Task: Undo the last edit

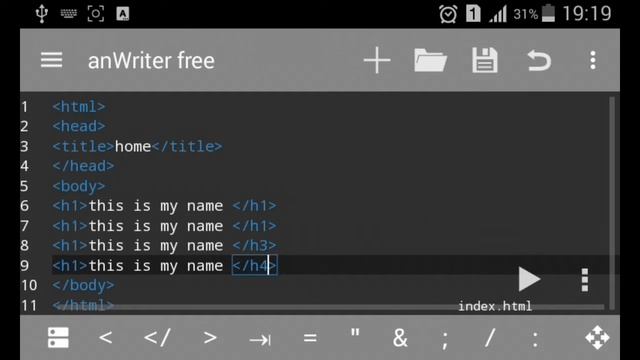Action: [539, 60]
